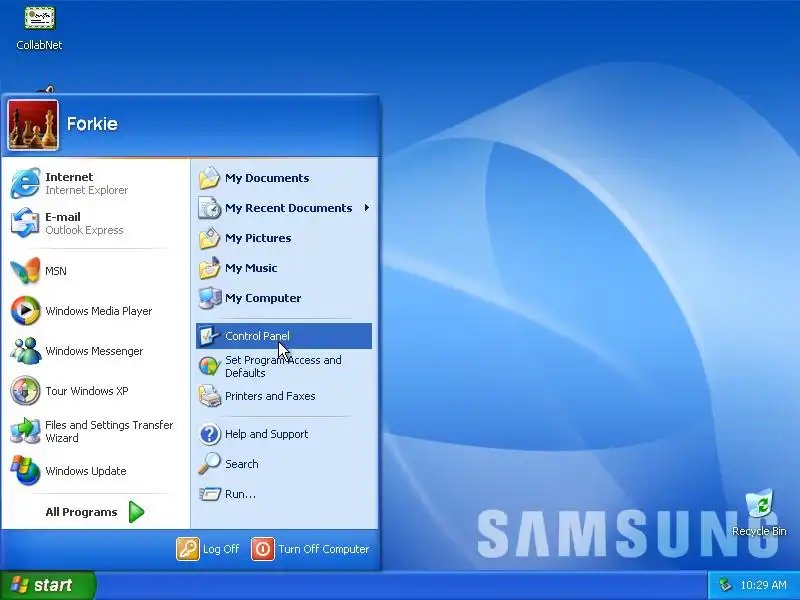The image size is (800, 600).
Task: Choose the Search menu entry
Action: coord(242,464)
